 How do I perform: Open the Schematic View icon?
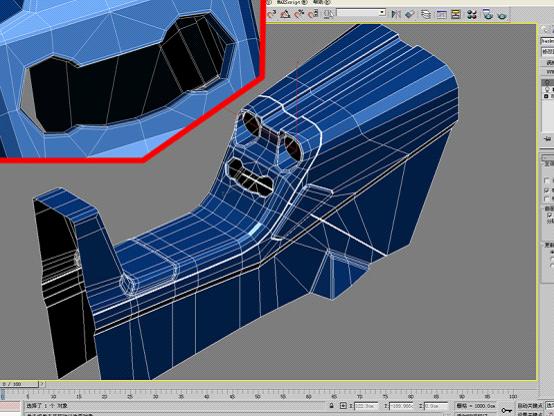point(456,14)
